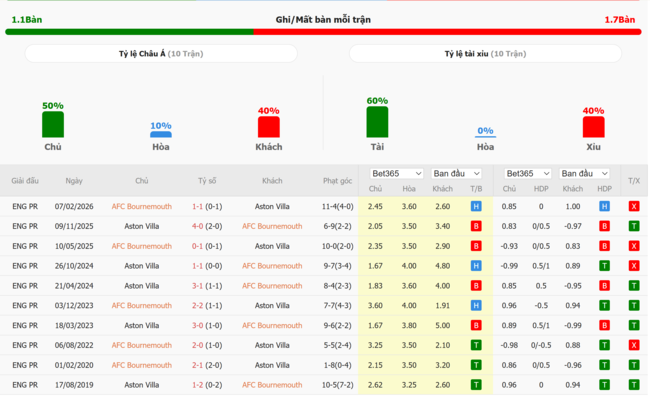This screenshot has height=398, width=650.
Task: Click the green 50% Chủ bar
Action: (53, 124)
